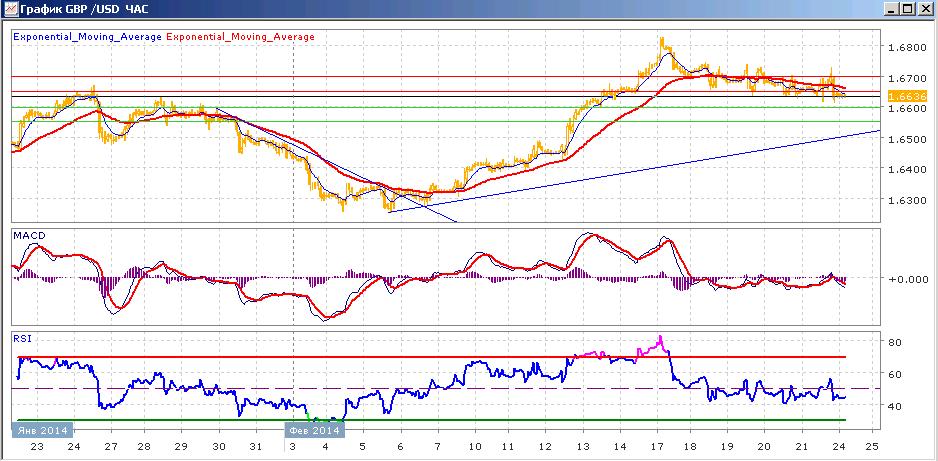Image resolution: width=938 pixels, height=461 pixels.
Task: Click the 1.6700 price axis label
Action: 907,78
